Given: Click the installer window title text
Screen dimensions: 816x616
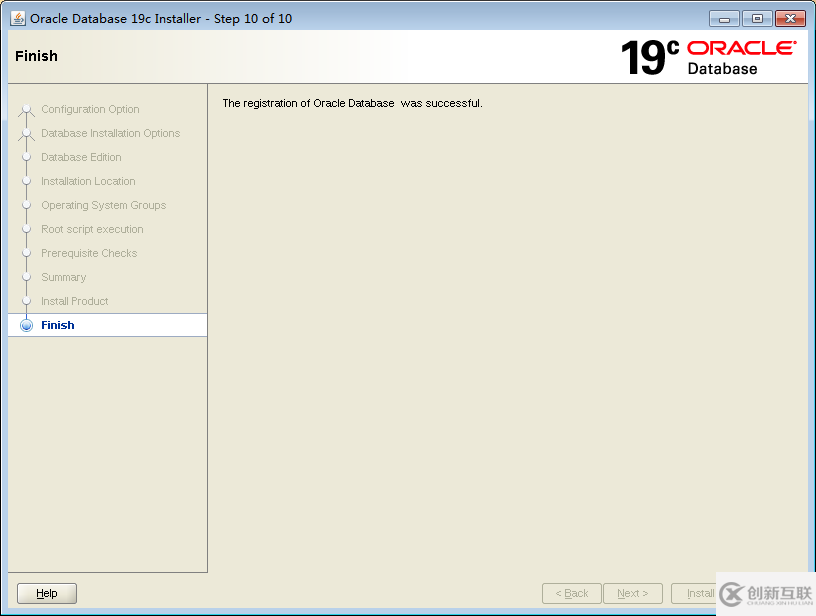Looking at the screenshot, I should [x=161, y=19].
